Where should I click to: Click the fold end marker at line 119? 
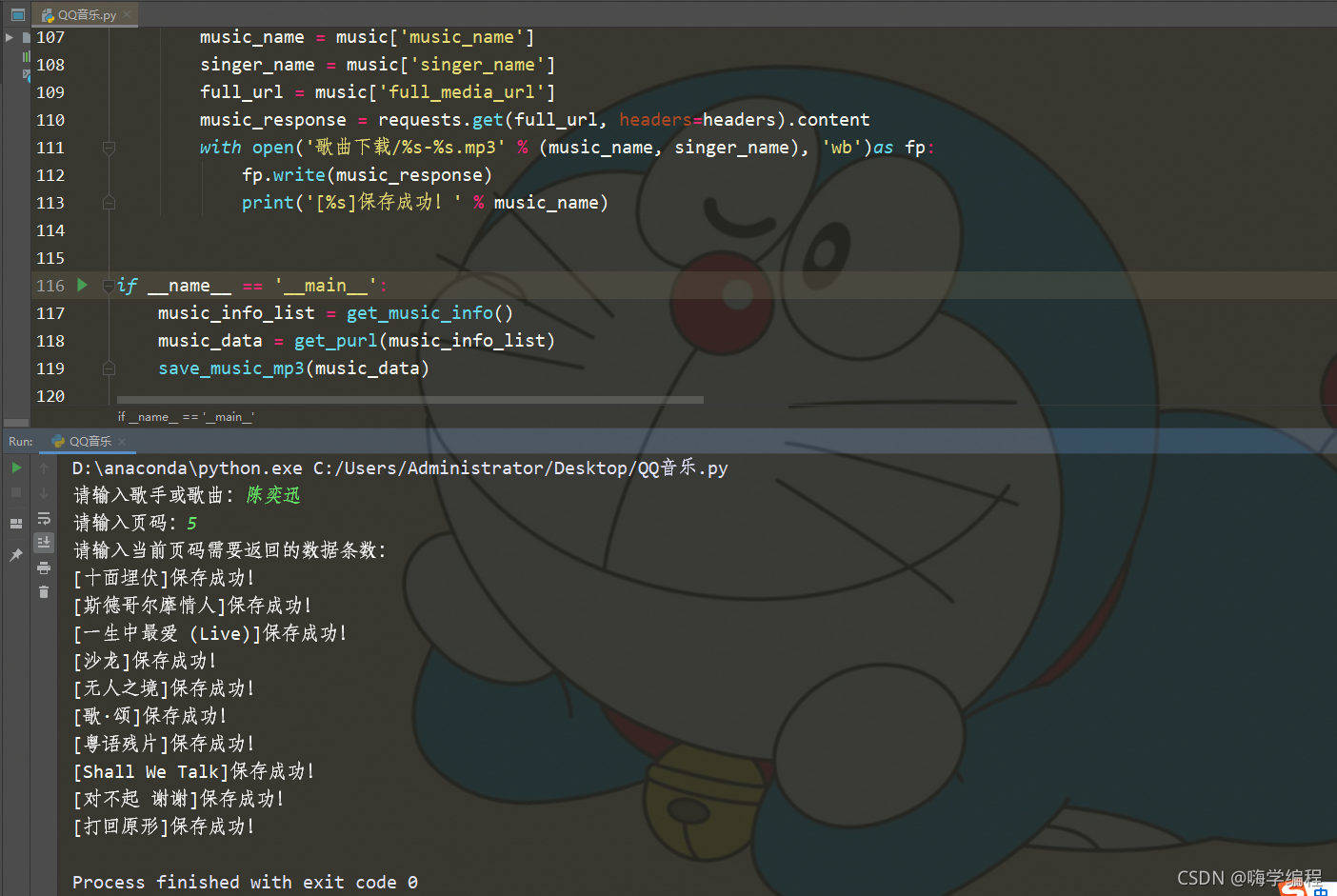click(109, 368)
